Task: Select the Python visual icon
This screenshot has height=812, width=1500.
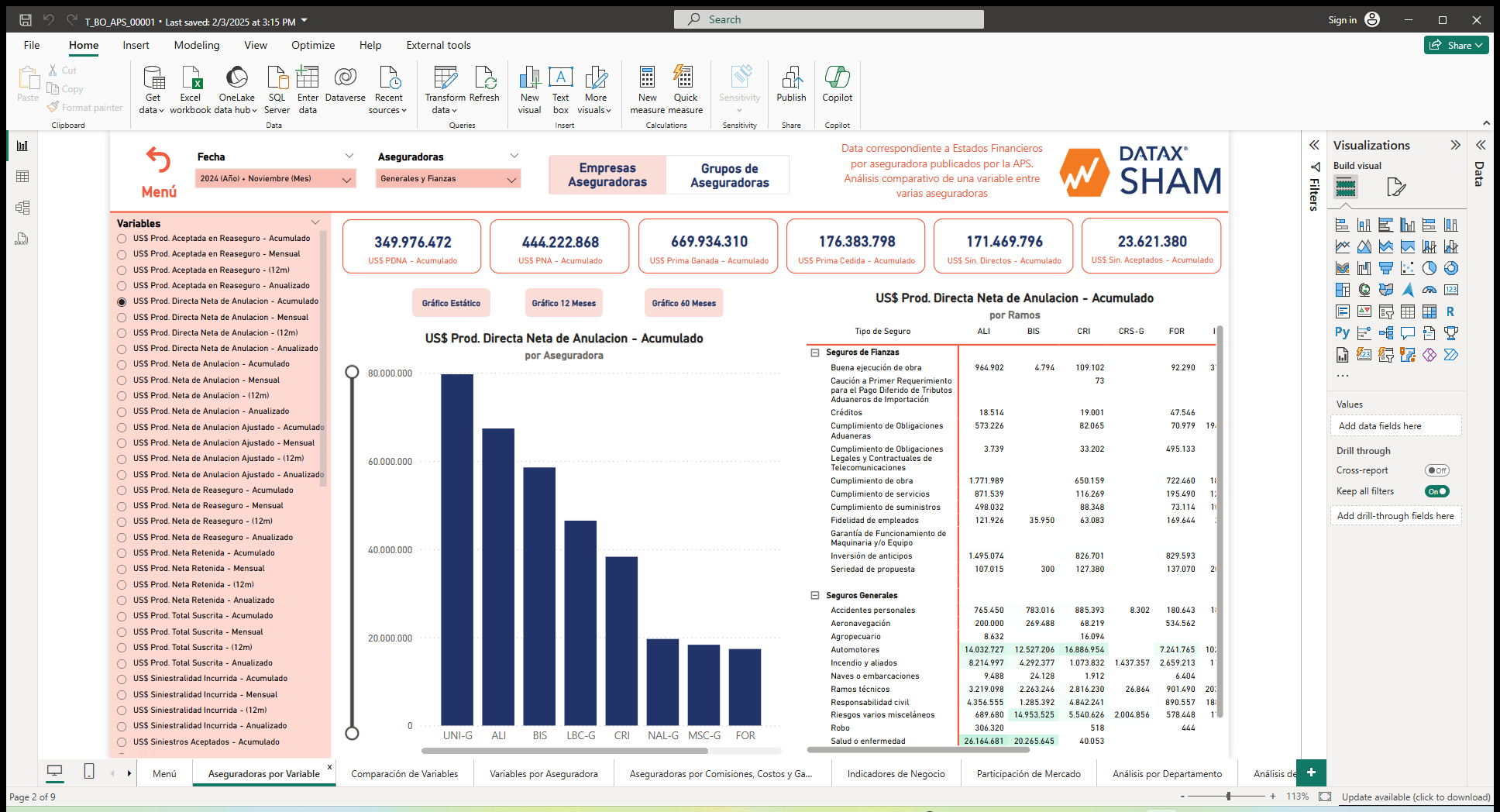Action: click(x=1342, y=332)
